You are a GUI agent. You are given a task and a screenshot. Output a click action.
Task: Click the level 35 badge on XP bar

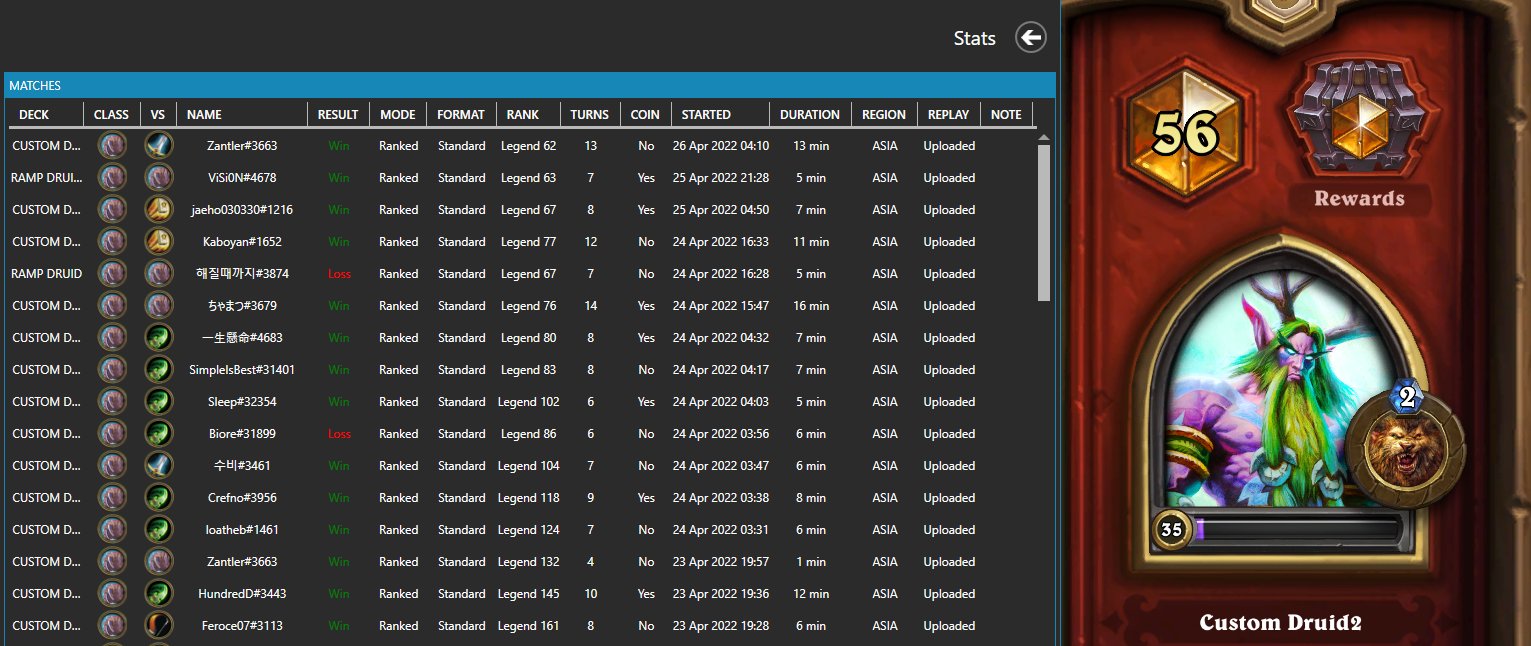1172,529
